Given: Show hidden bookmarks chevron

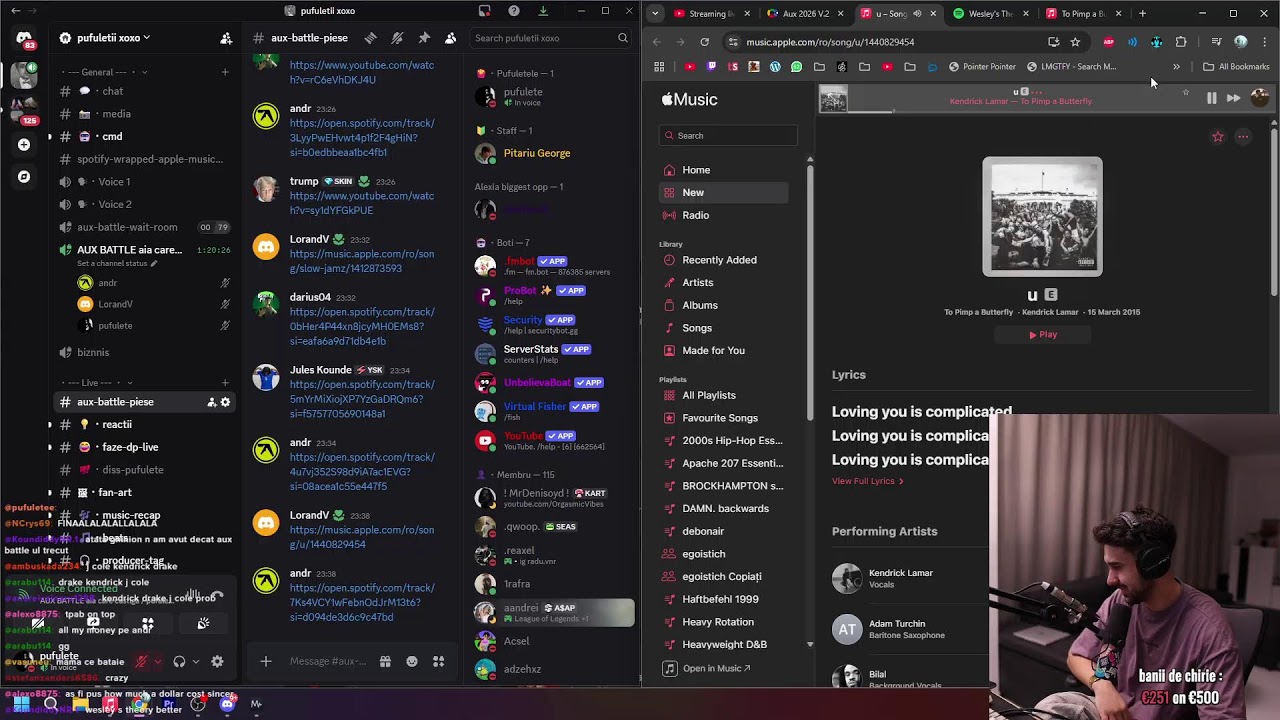Looking at the screenshot, I should pyautogui.click(x=1176, y=67).
